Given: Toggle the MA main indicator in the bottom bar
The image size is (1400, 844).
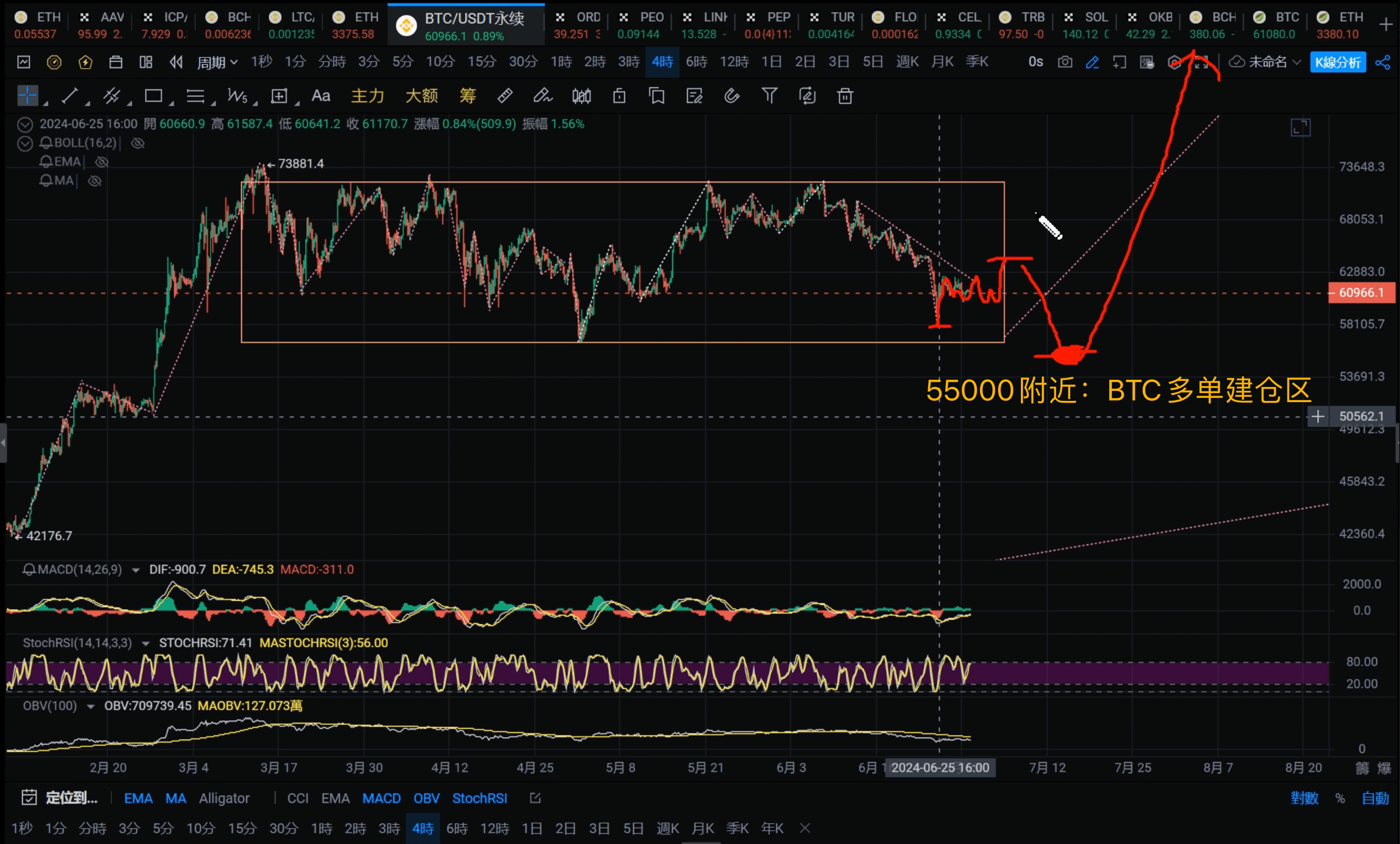Looking at the screenshot, I should 176,798.
